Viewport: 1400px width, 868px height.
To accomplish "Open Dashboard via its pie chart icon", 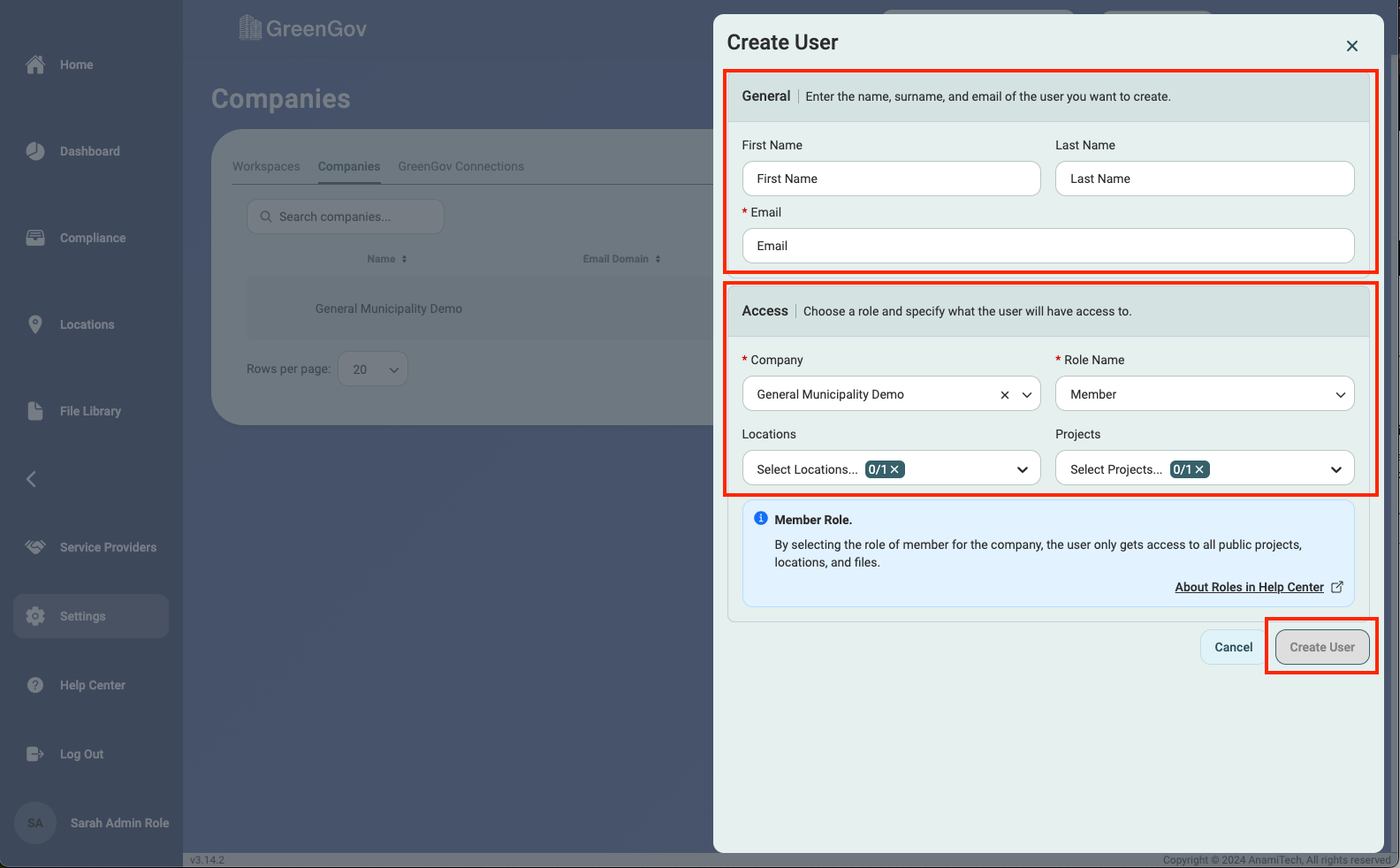I will pyautogui.click(x=35, y=151).
